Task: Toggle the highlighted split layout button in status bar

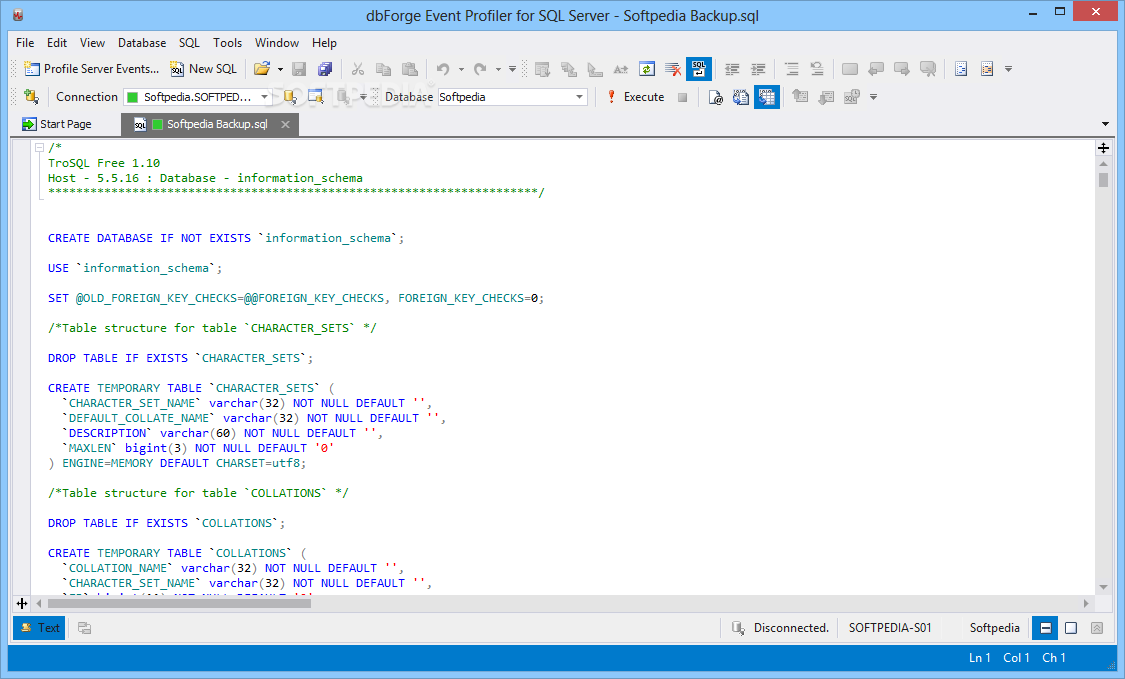Action: click(1045, 628)
